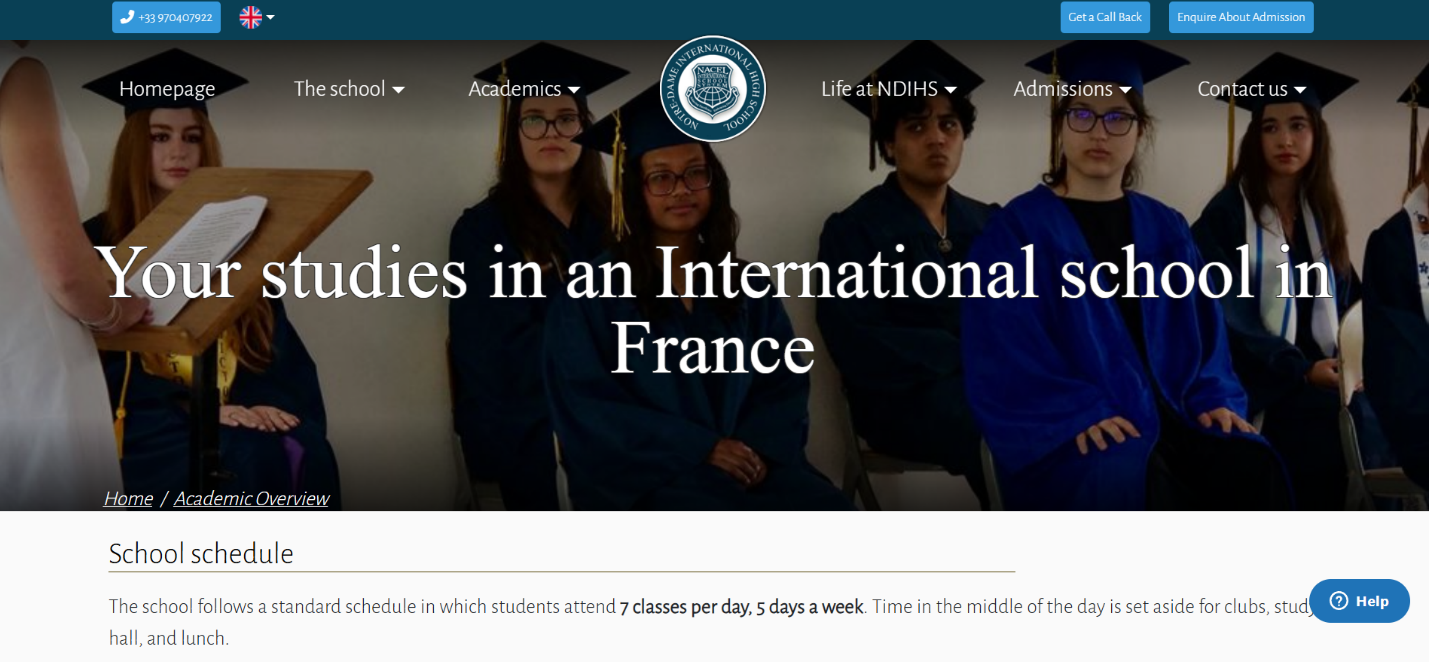This screenshot has height=662, width=1429.
Task: Open the Life at NDIHS dropdown
Action: [x=889, y=89]
